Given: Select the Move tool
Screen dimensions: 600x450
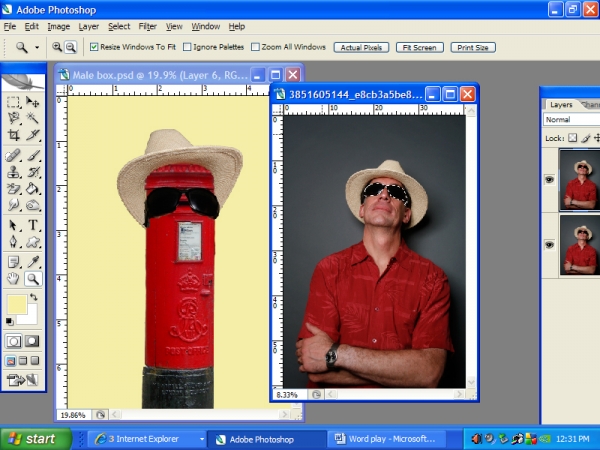Looking at the screenshot, I should pyautogui.click(x=33, y=102).
